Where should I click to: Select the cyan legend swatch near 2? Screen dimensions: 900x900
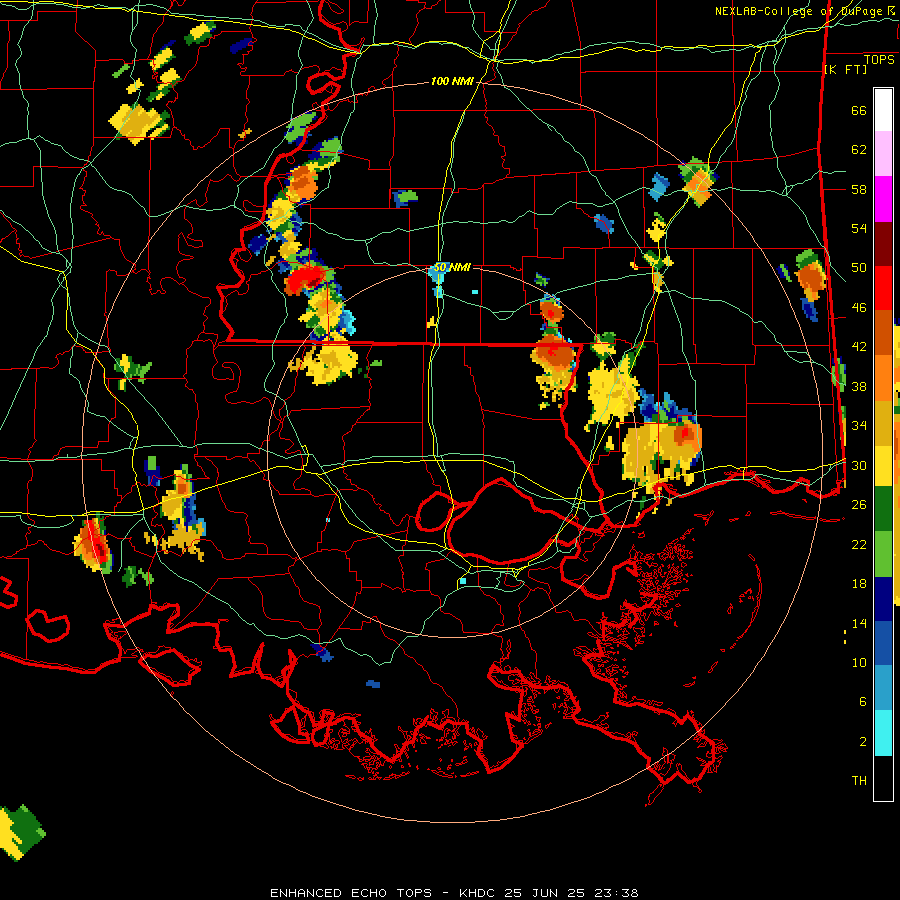883,733
